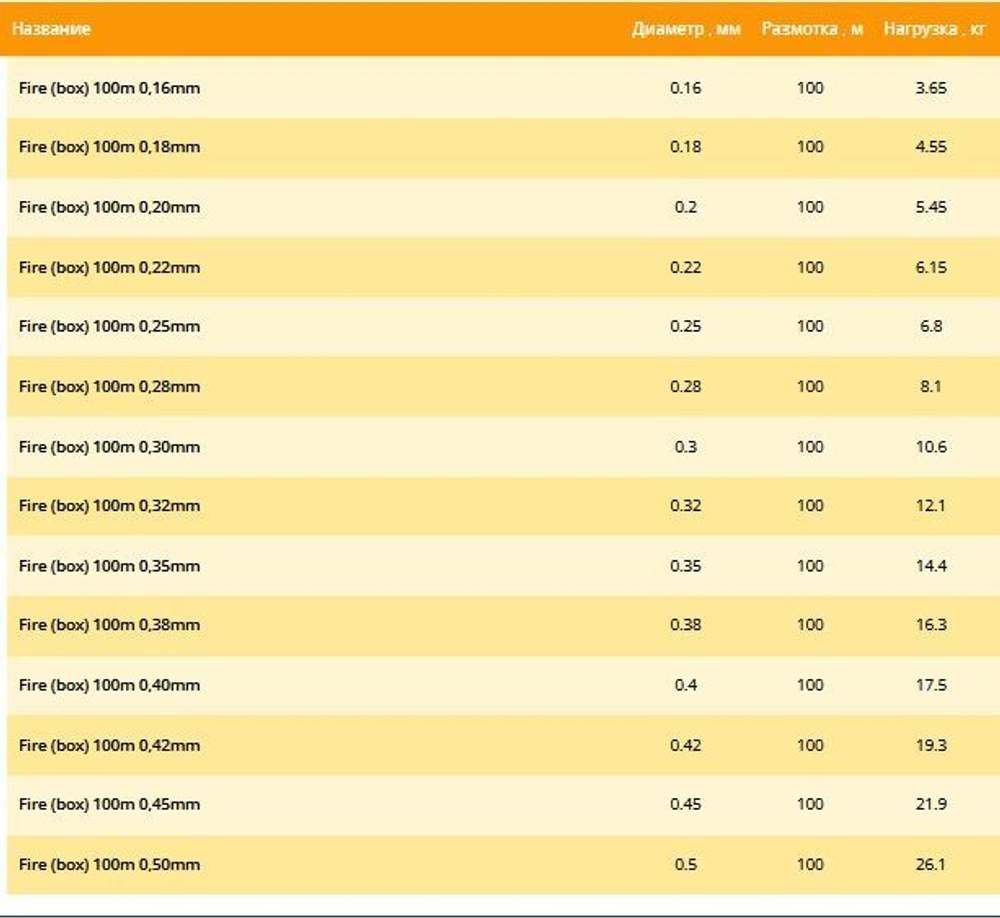Select the row 'Fire (box) 100m 0,28mm'
The height and width of the screenshot is (918, 1000).
point(503,386)
